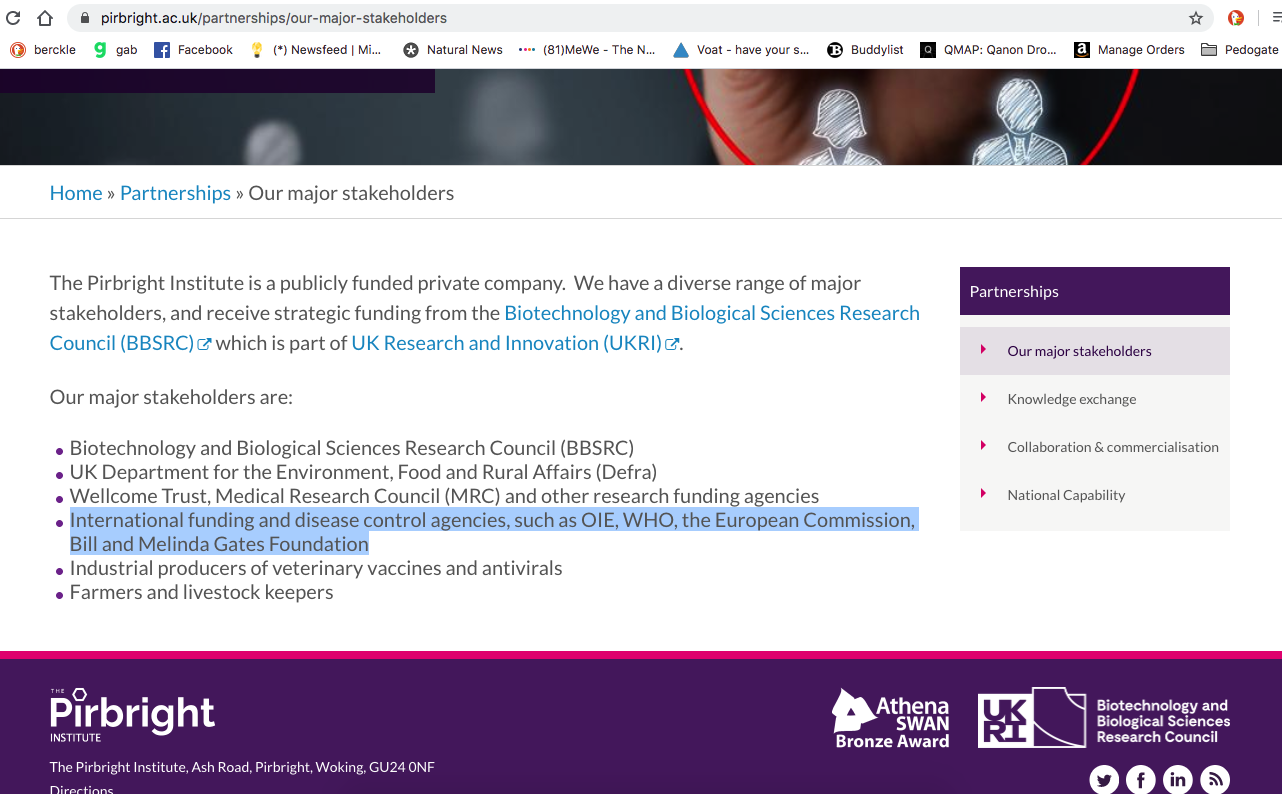1282x794 pixels.
Task: Open the DuckDuckGo extension icon in toolbar
Action: pos(1236,18)
